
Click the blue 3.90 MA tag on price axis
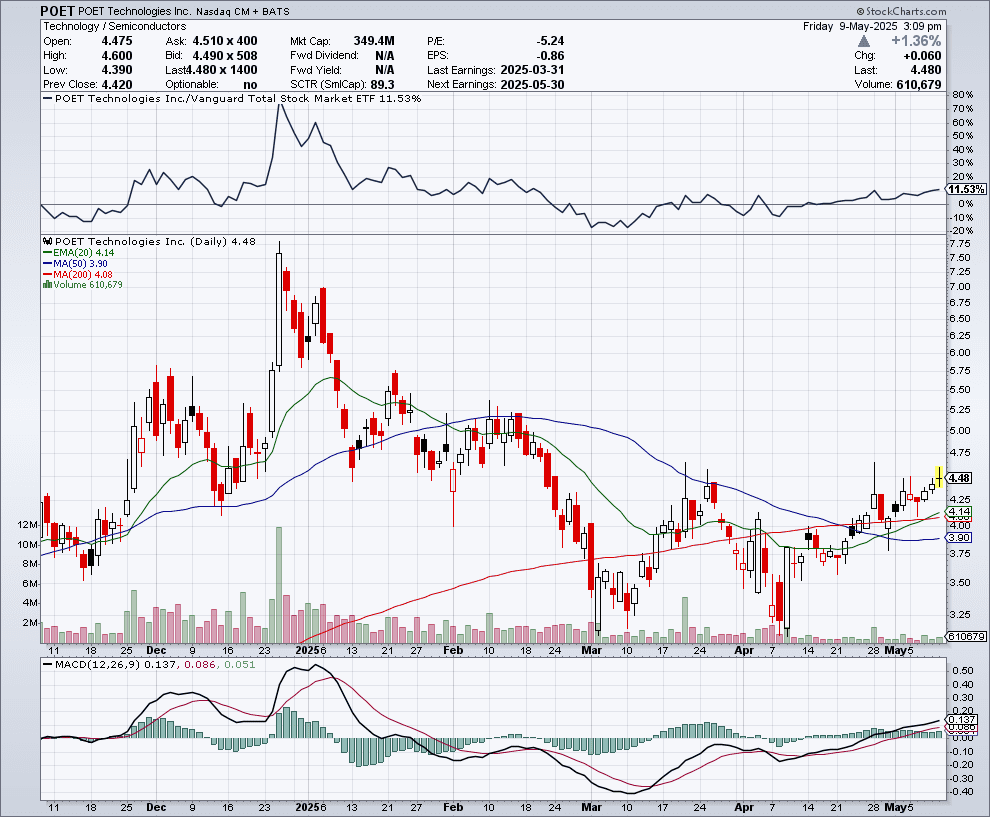(x=960, y=537)
